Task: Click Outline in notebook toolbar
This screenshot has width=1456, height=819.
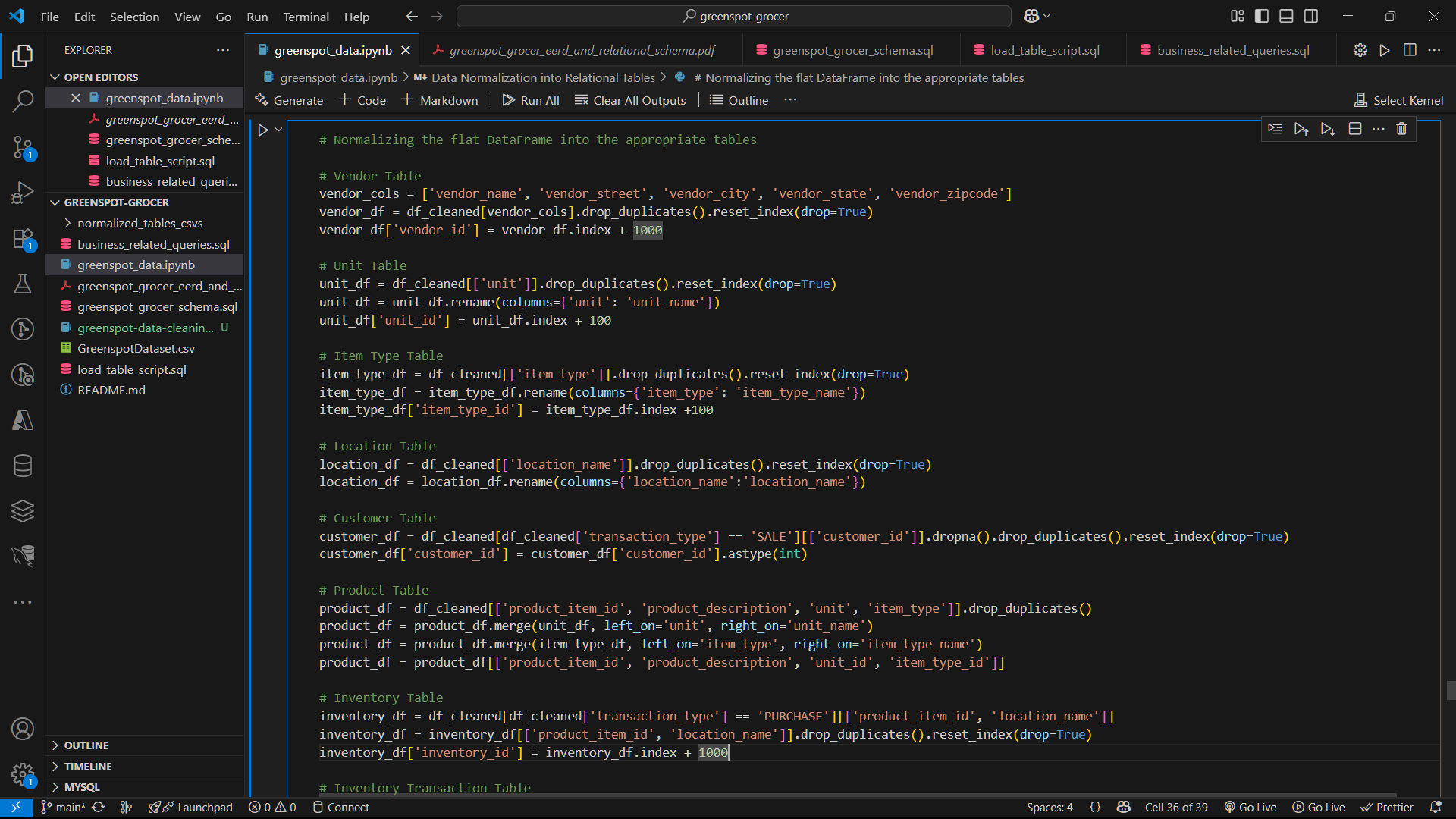Action: pyautogui.click(x=739, y=100)
